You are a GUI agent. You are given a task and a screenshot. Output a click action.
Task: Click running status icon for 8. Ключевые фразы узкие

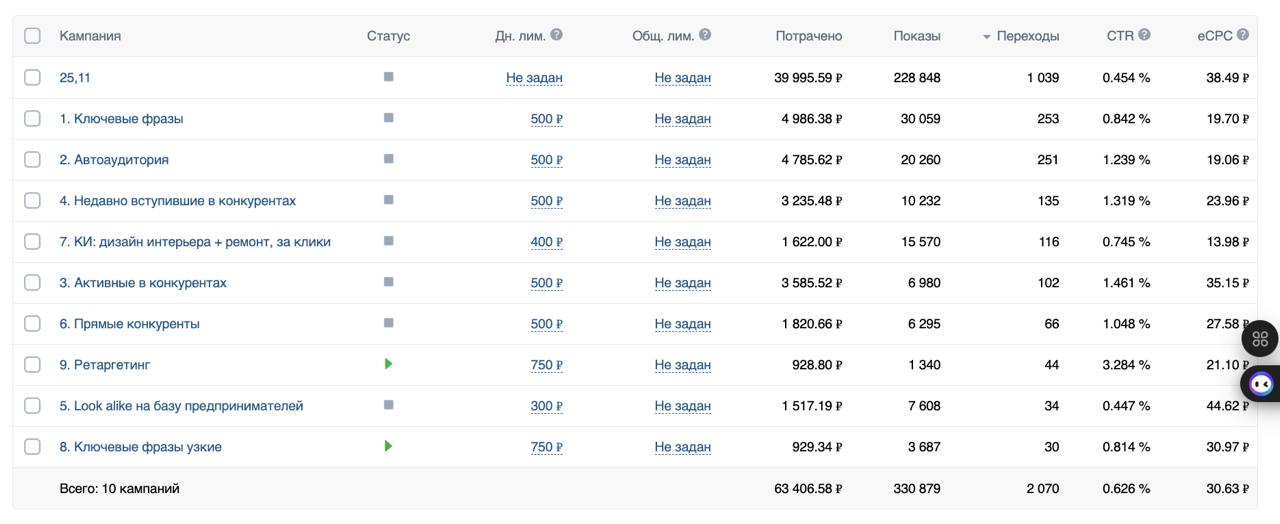tap(388, 446)
